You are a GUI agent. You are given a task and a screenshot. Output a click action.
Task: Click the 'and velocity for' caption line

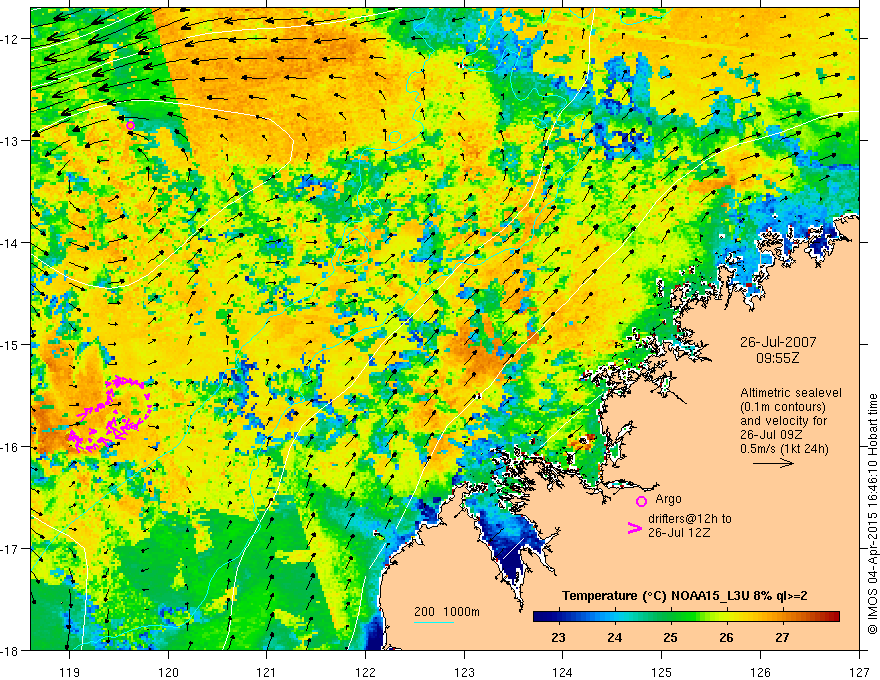(x=783, y=421)
